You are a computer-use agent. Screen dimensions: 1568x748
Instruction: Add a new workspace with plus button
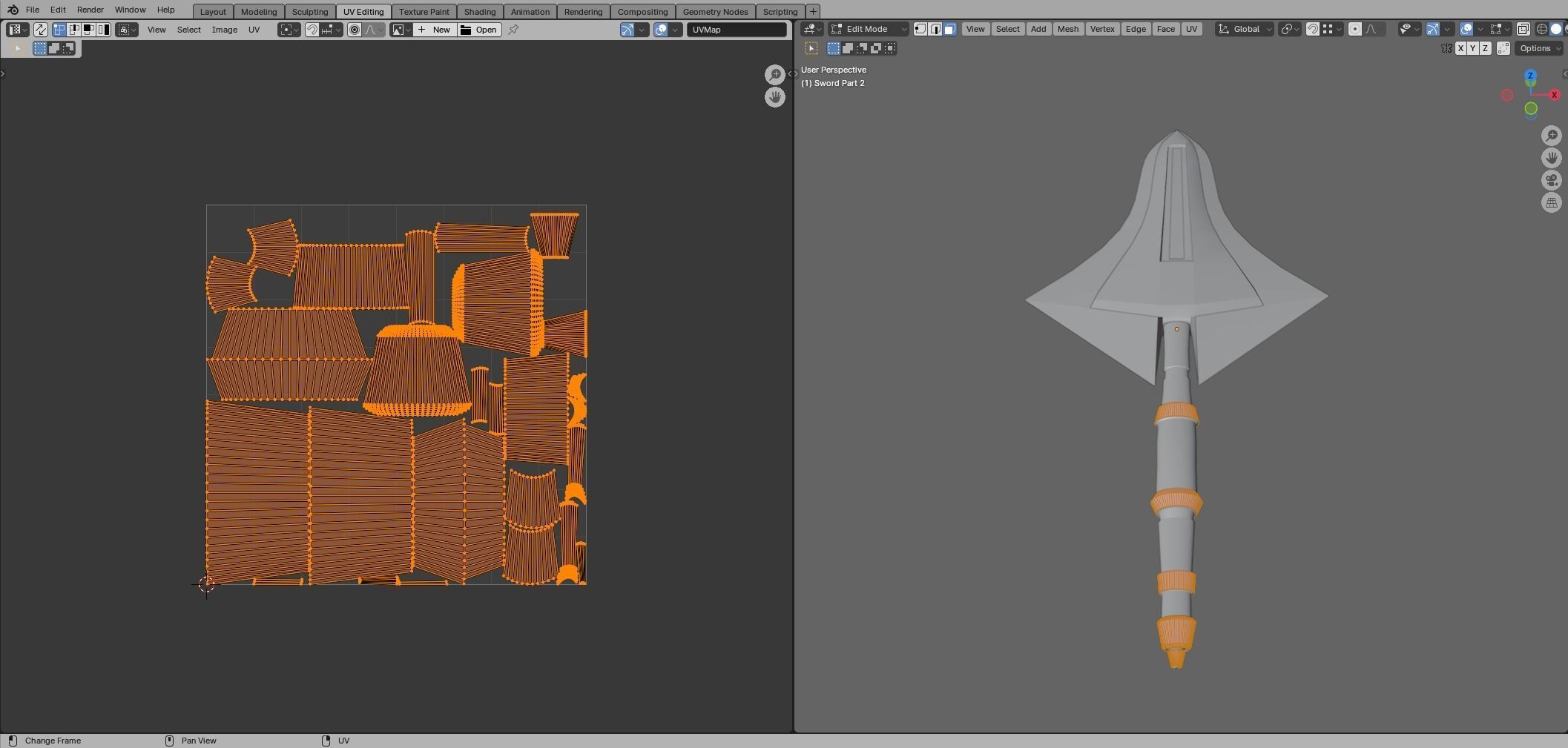813,12
